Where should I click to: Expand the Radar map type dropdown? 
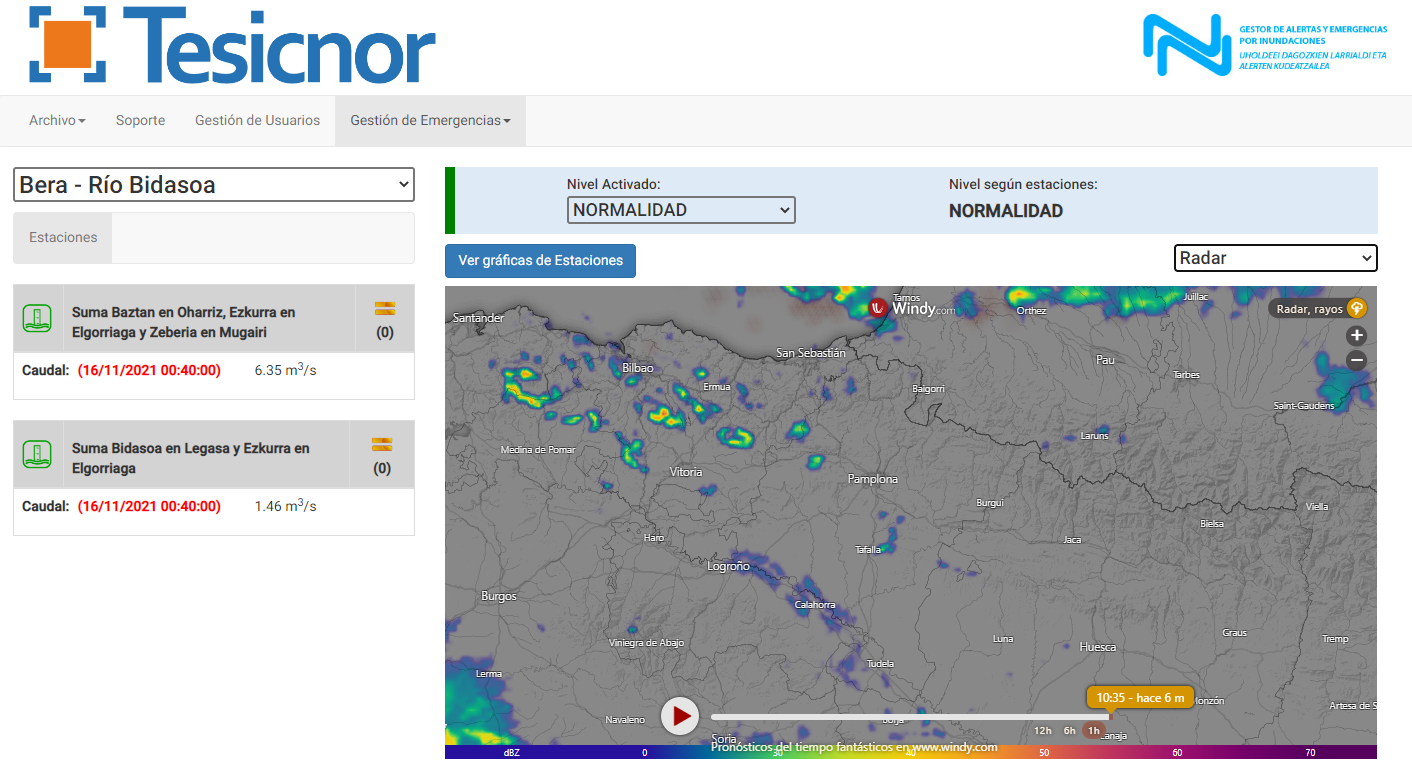[1275, 258]
